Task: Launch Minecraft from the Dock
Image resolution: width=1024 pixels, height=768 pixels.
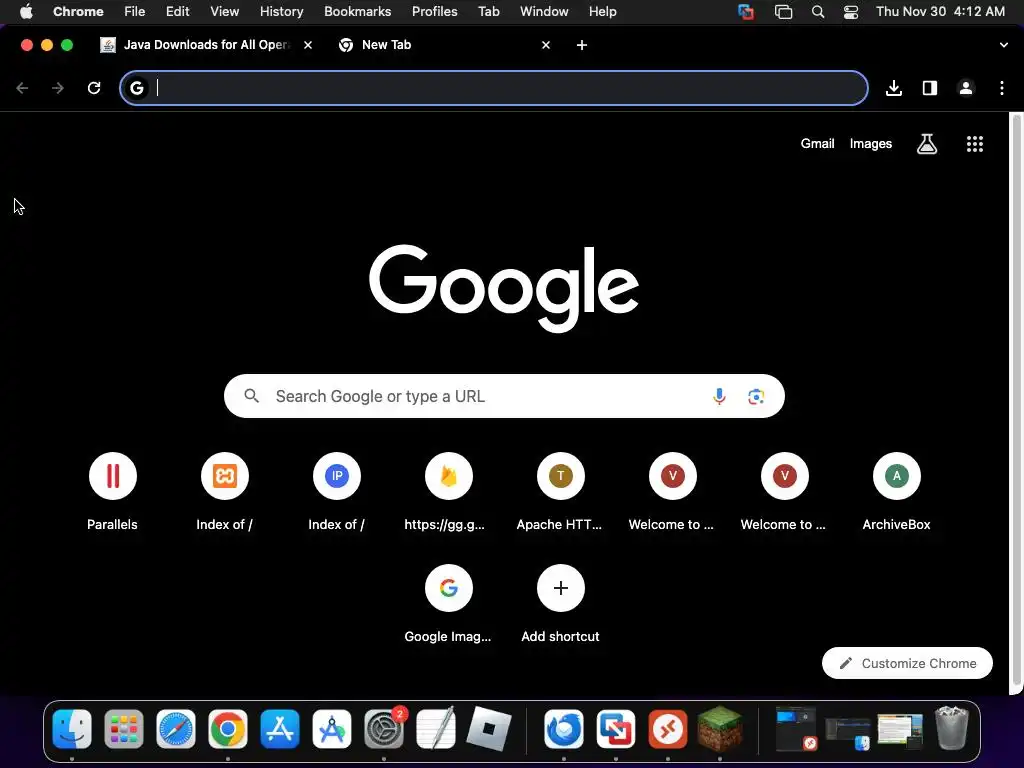Action: pyautogui.click(x=720, y=729)
